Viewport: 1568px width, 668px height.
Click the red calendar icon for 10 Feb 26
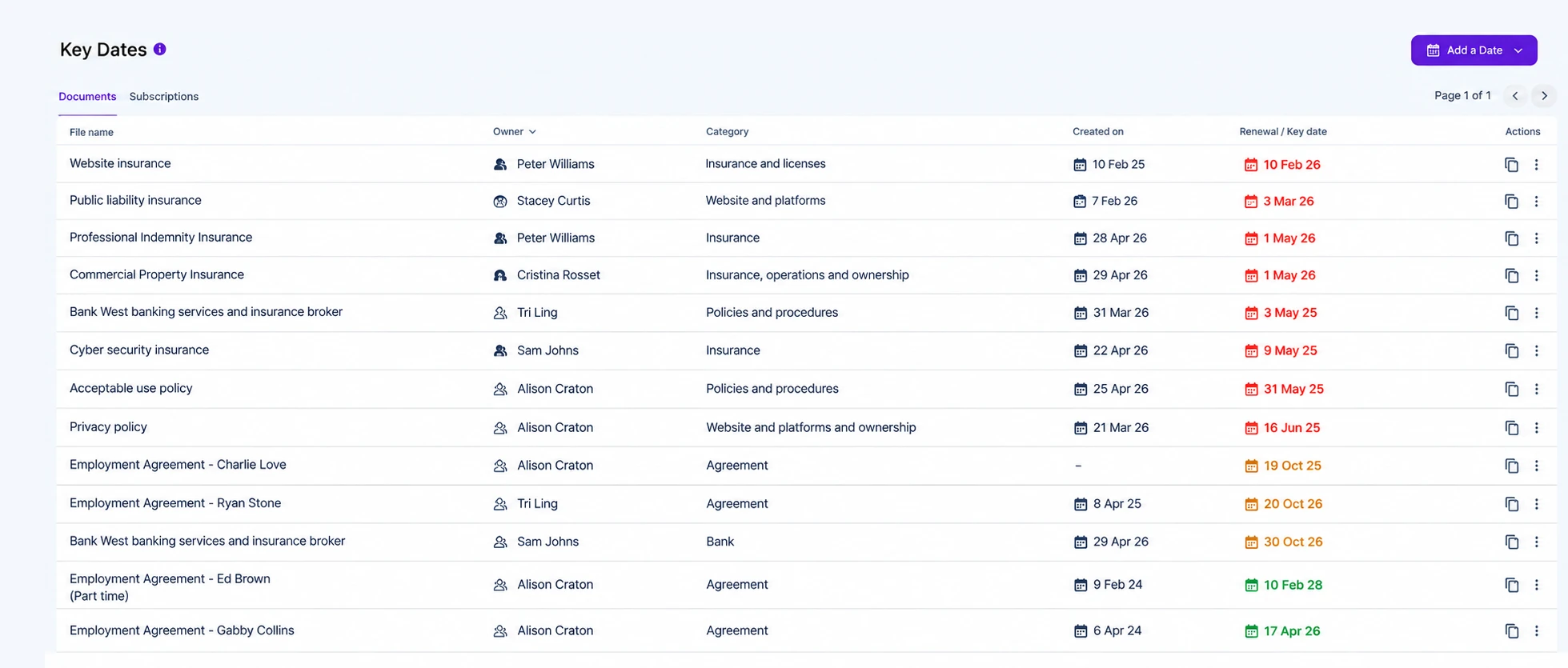tap(1250, 165)
